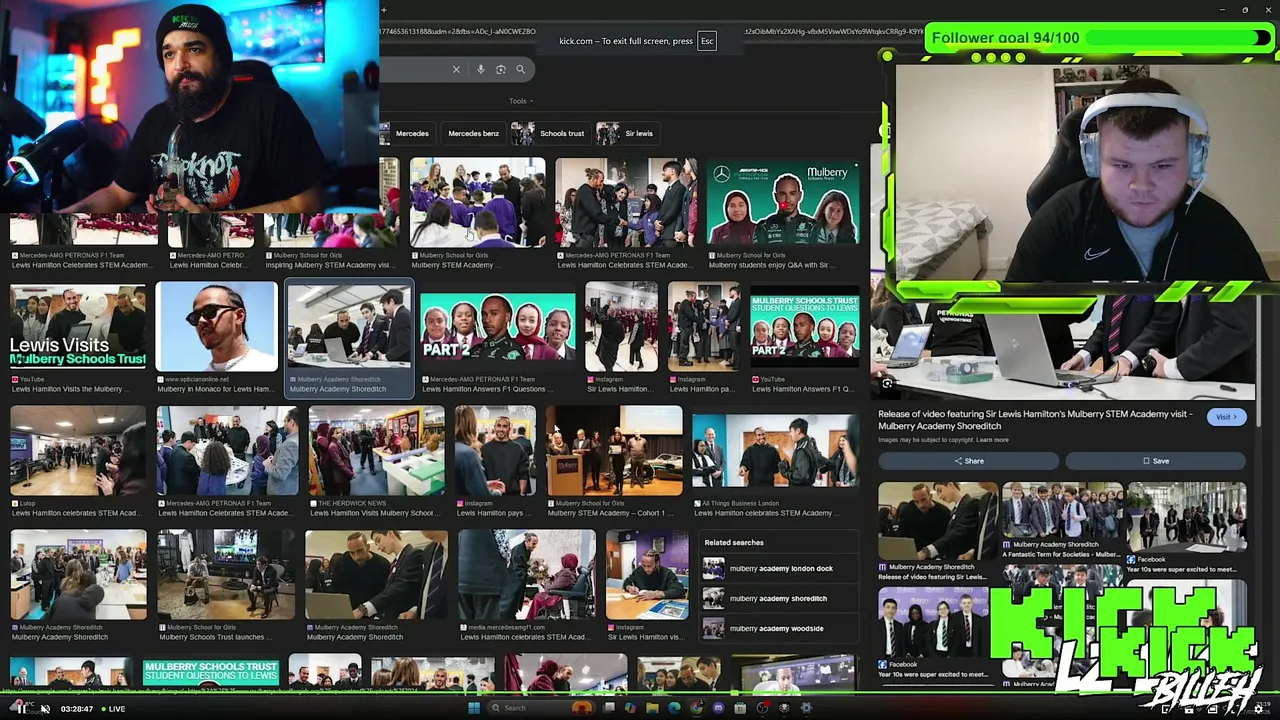Clear the search box with the X icon
This screenshot has height=720, width=1280.
(456, 69)
